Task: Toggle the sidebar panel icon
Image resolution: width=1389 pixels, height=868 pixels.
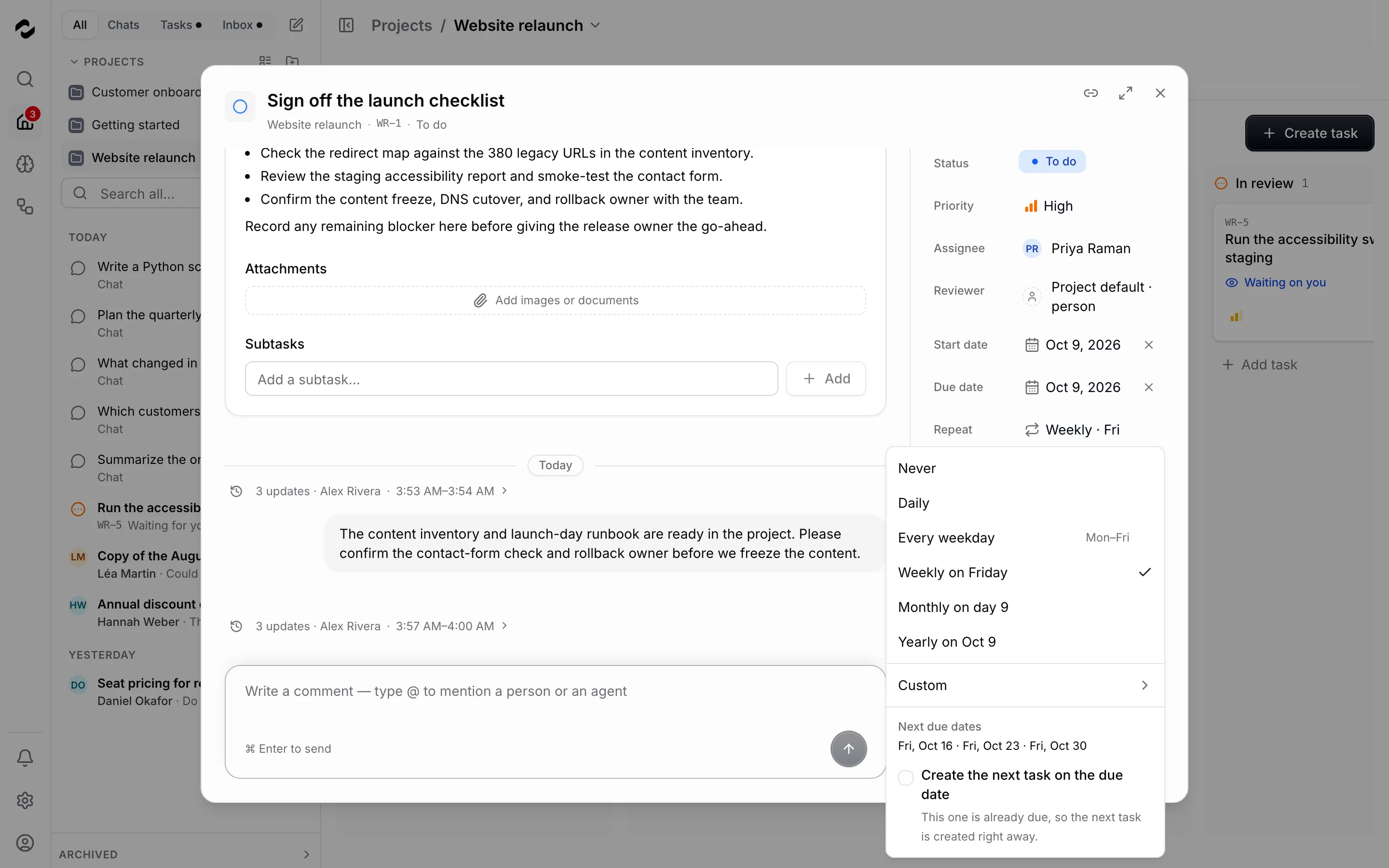Action: tap(346, 25)
